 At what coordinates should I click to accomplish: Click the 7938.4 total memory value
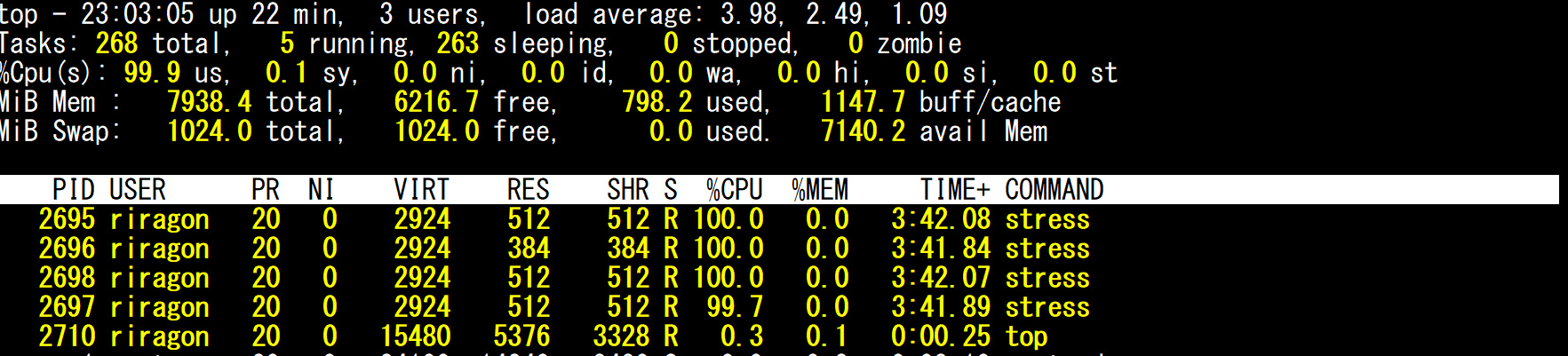[209, 102]
